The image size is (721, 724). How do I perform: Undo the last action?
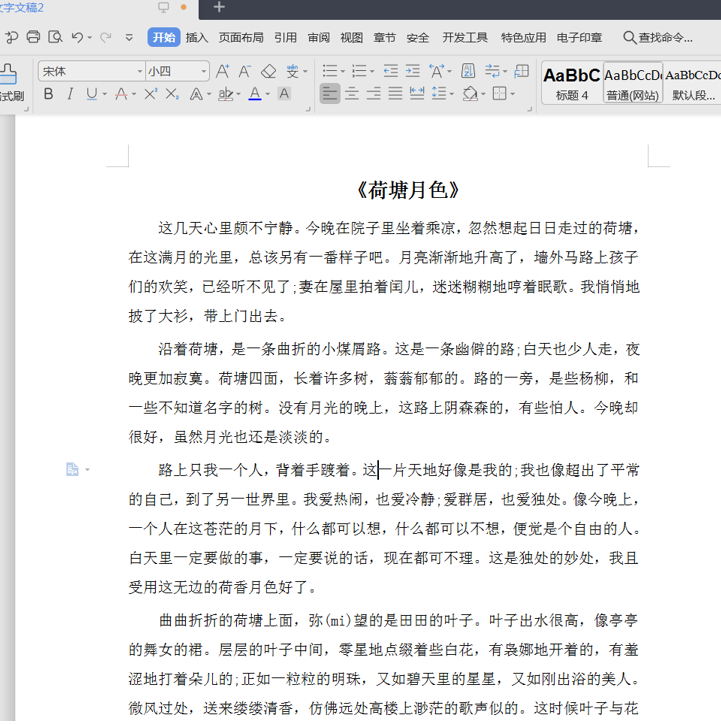tap(77, 37)
